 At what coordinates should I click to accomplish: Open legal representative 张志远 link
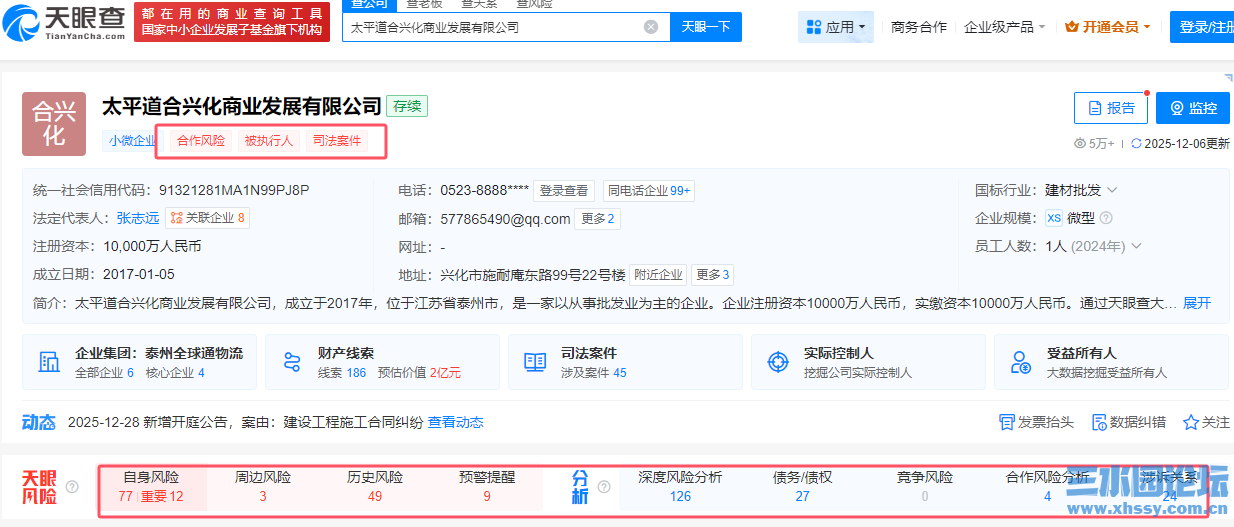138,218
